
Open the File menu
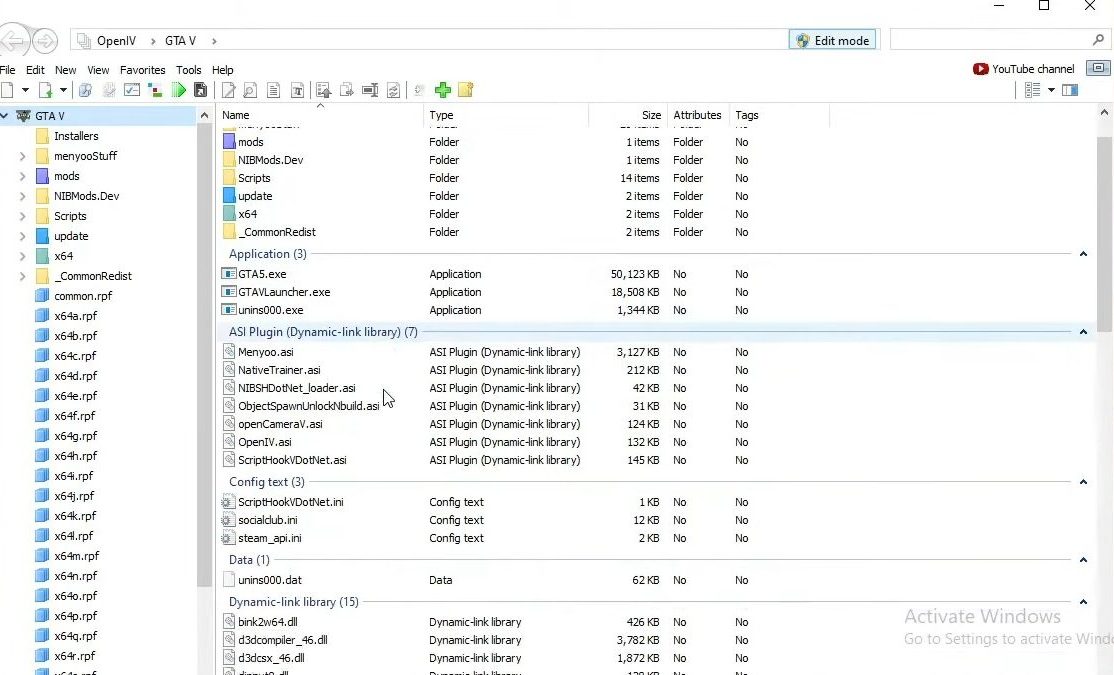[8, 70]
